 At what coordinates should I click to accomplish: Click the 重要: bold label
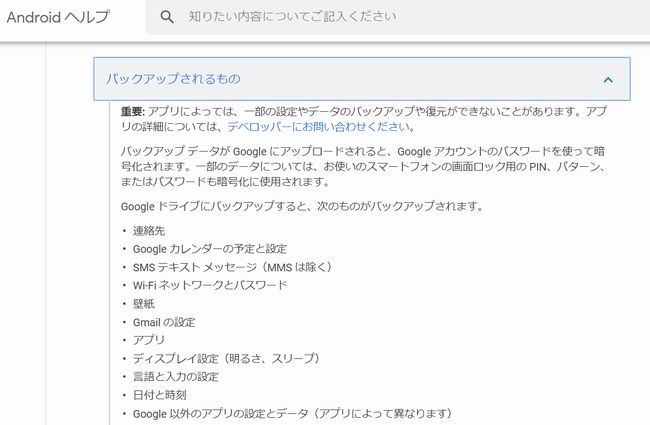(x=133, y=112)
